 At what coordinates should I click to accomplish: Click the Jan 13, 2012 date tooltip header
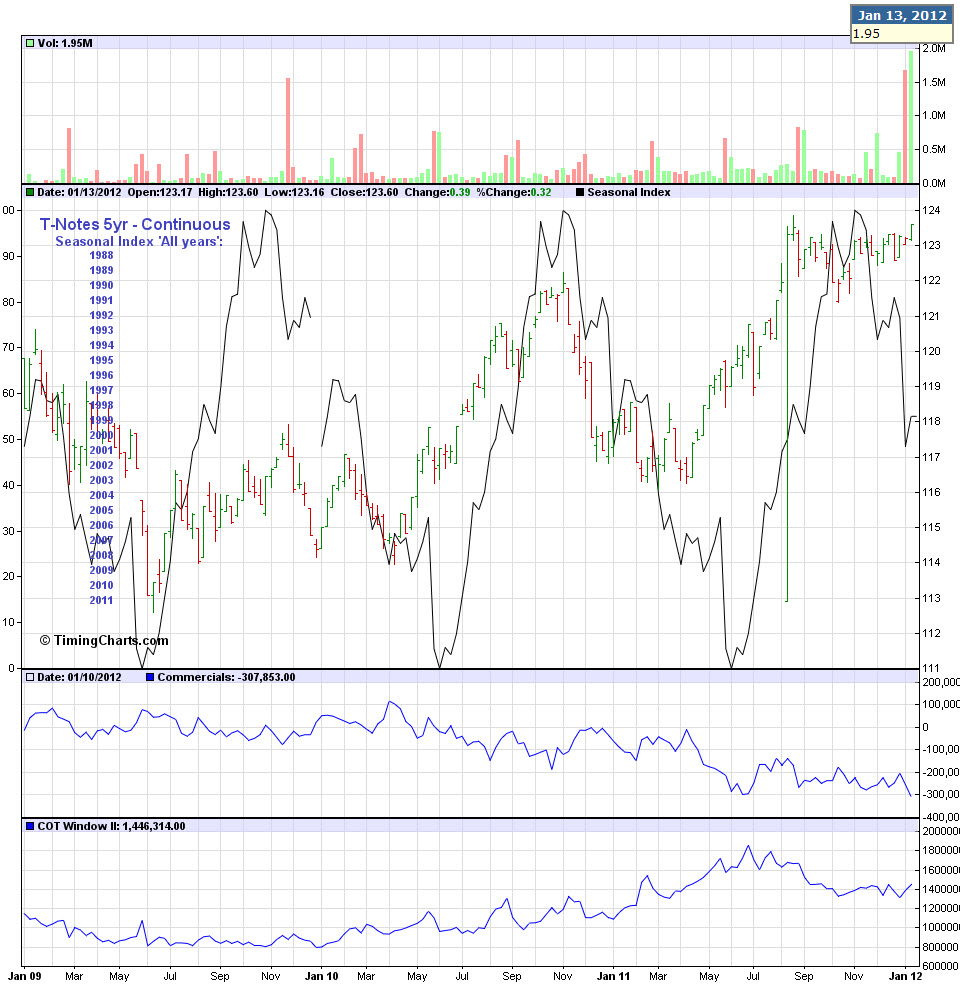pos(902,15)
